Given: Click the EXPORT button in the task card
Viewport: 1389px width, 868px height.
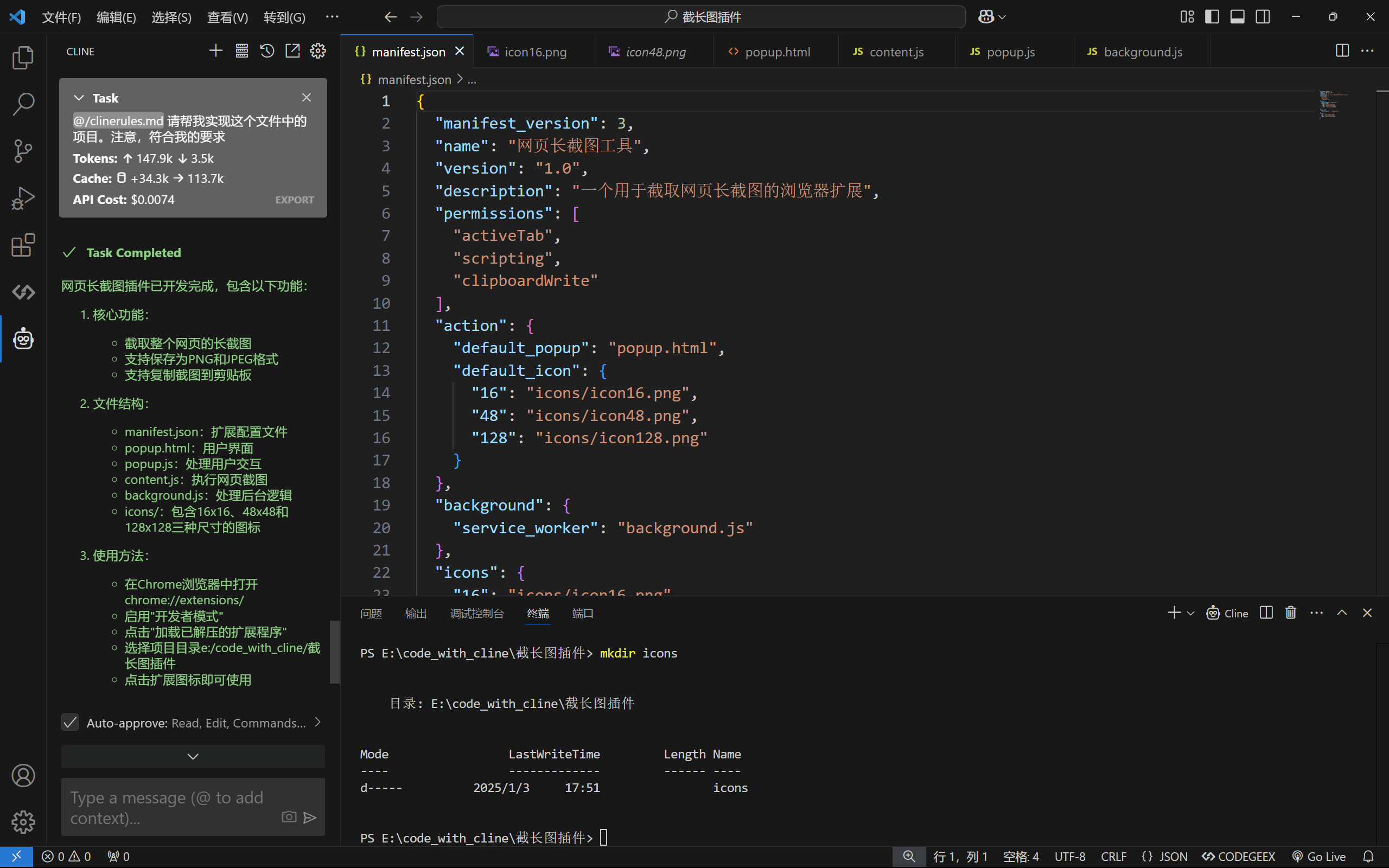Looking at the screenshot, I should (295, 200).
